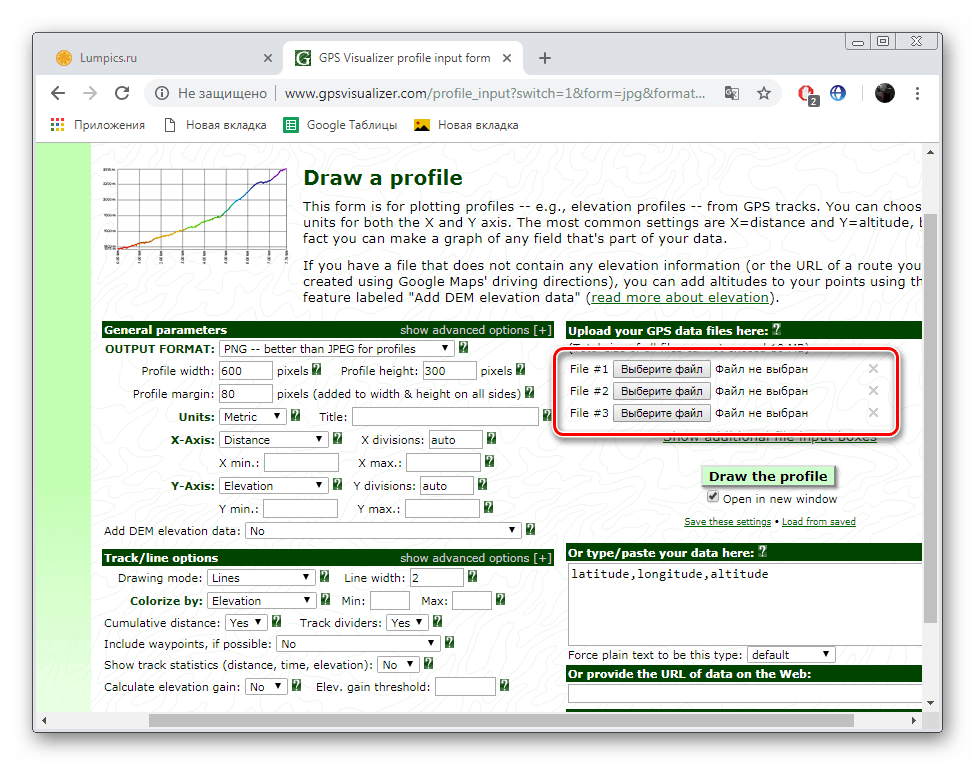This screenshot has width=975, height=765.
Task: Open the Drawing mode dropdown
Action: pos(261,578)
